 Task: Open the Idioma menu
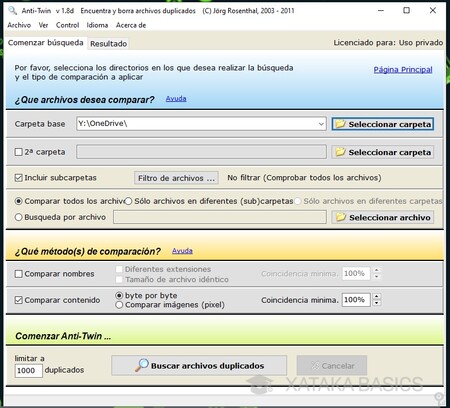(x=97, y=25)
